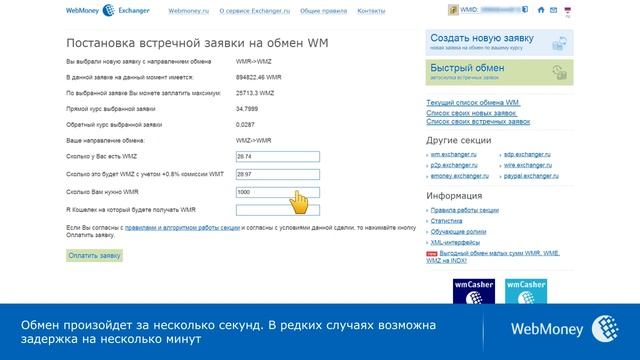Screen dimensions: 640x360
Task: Open emoney.exchanger.ru section link
Action: tap(460, 176)
